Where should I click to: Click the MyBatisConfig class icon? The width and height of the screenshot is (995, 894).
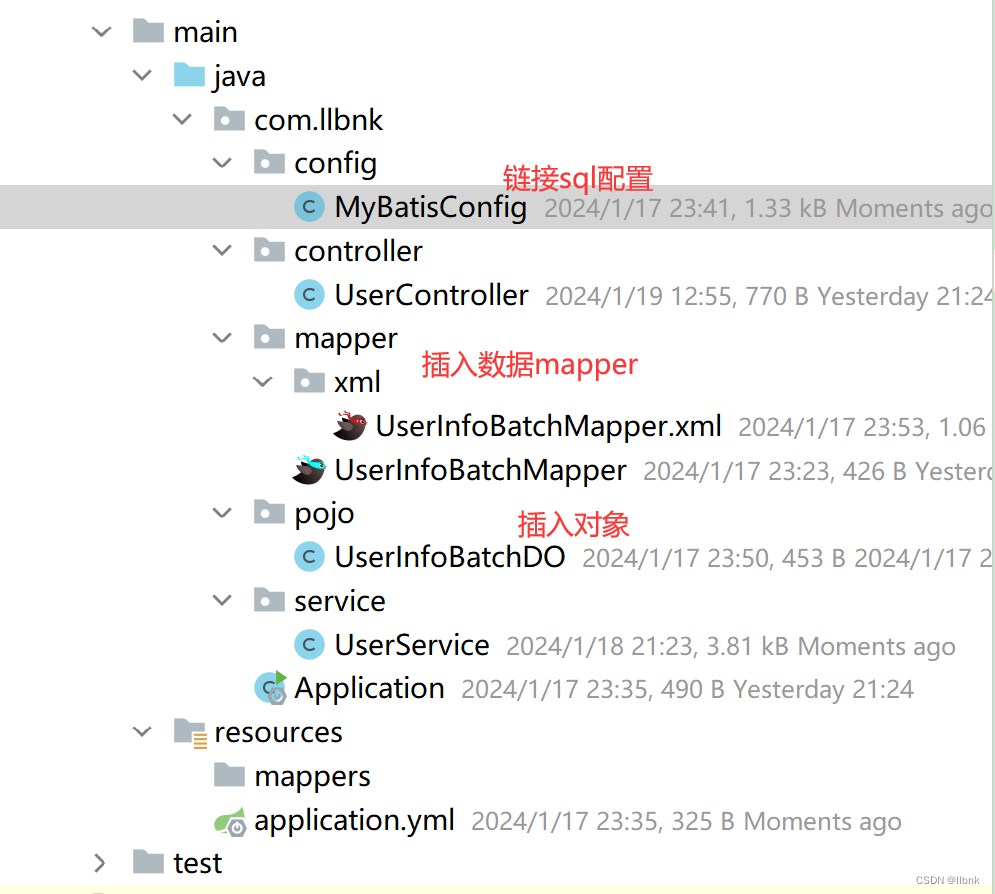pyautogui.click(x=310, y=207)
